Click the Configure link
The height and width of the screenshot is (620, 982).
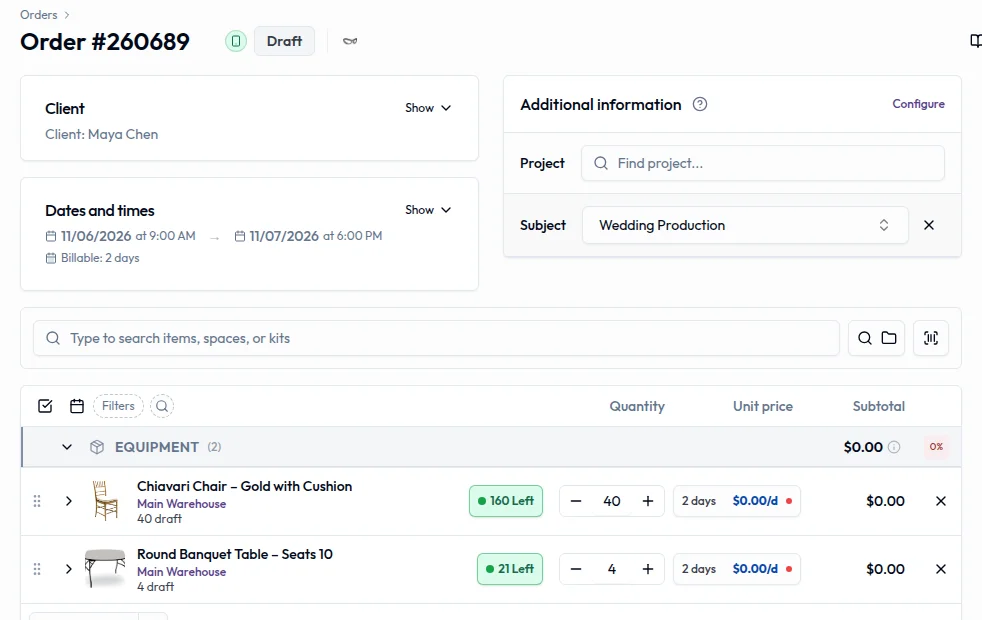[x=918, y=104]
